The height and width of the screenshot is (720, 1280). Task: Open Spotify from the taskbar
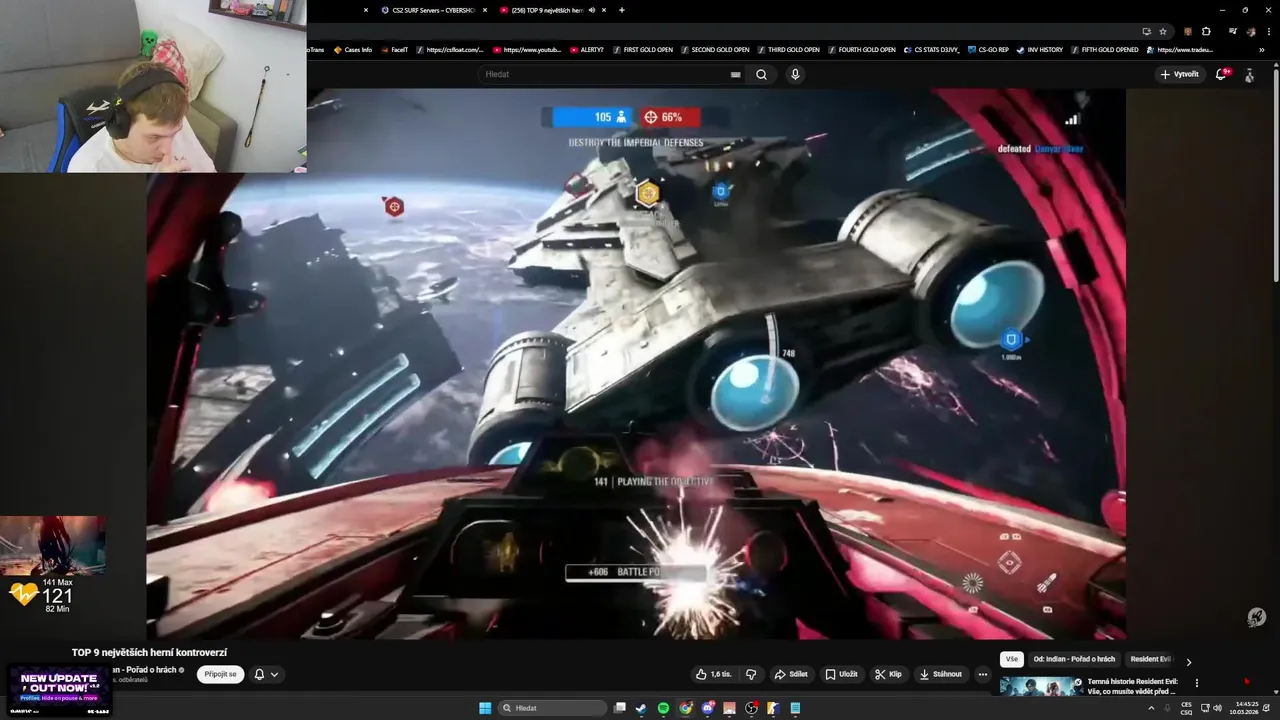[663, 708]
